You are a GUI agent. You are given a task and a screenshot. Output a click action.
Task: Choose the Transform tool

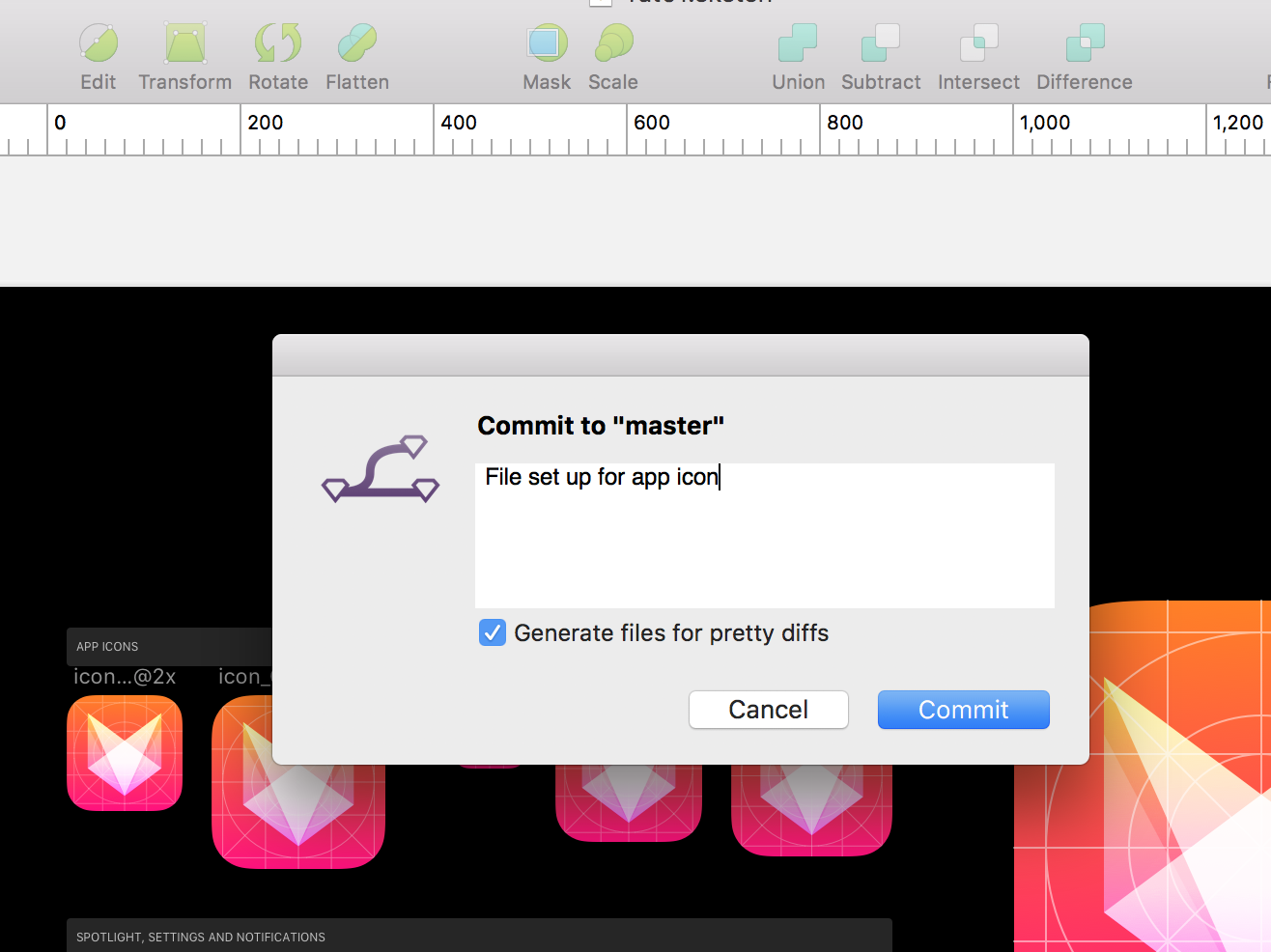[x=184, y=58]
